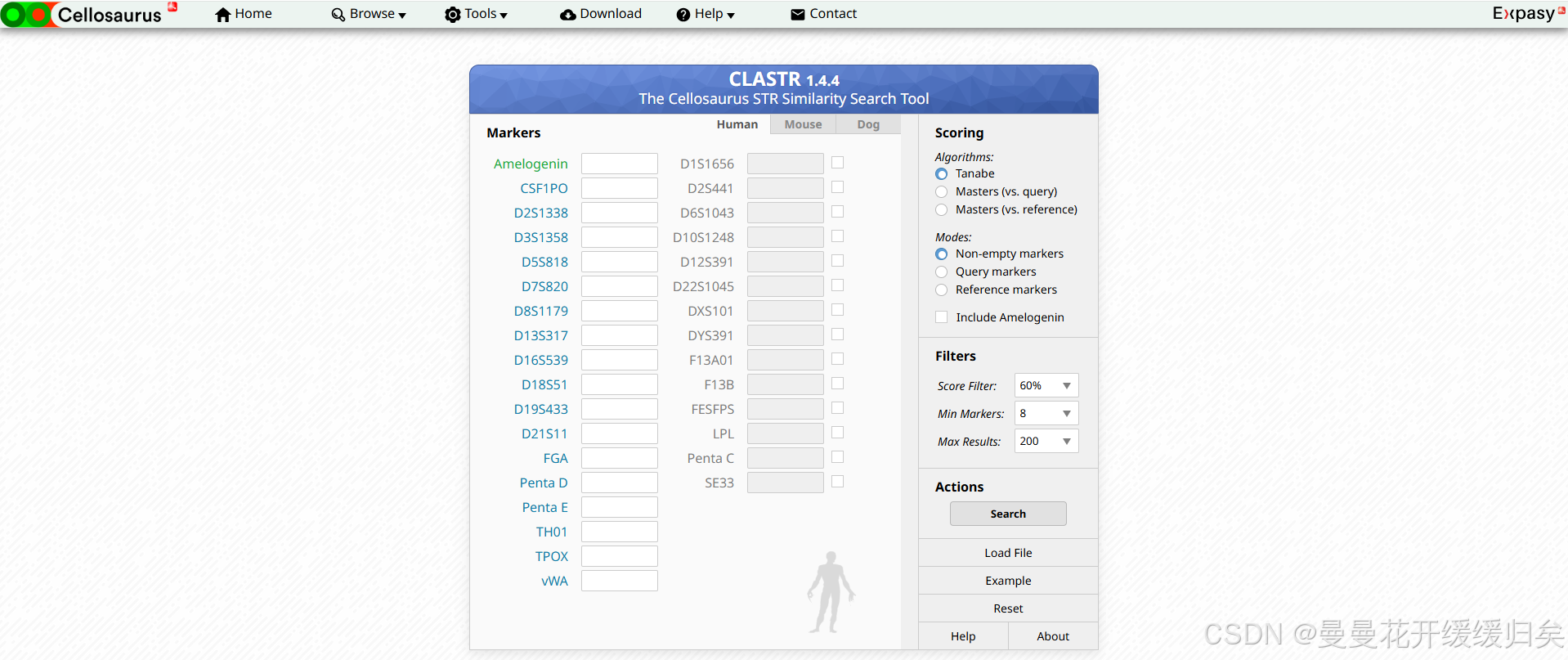Click the FGA input field
The height and width of the screenshot is (660, 1568).
pos(620,458)
